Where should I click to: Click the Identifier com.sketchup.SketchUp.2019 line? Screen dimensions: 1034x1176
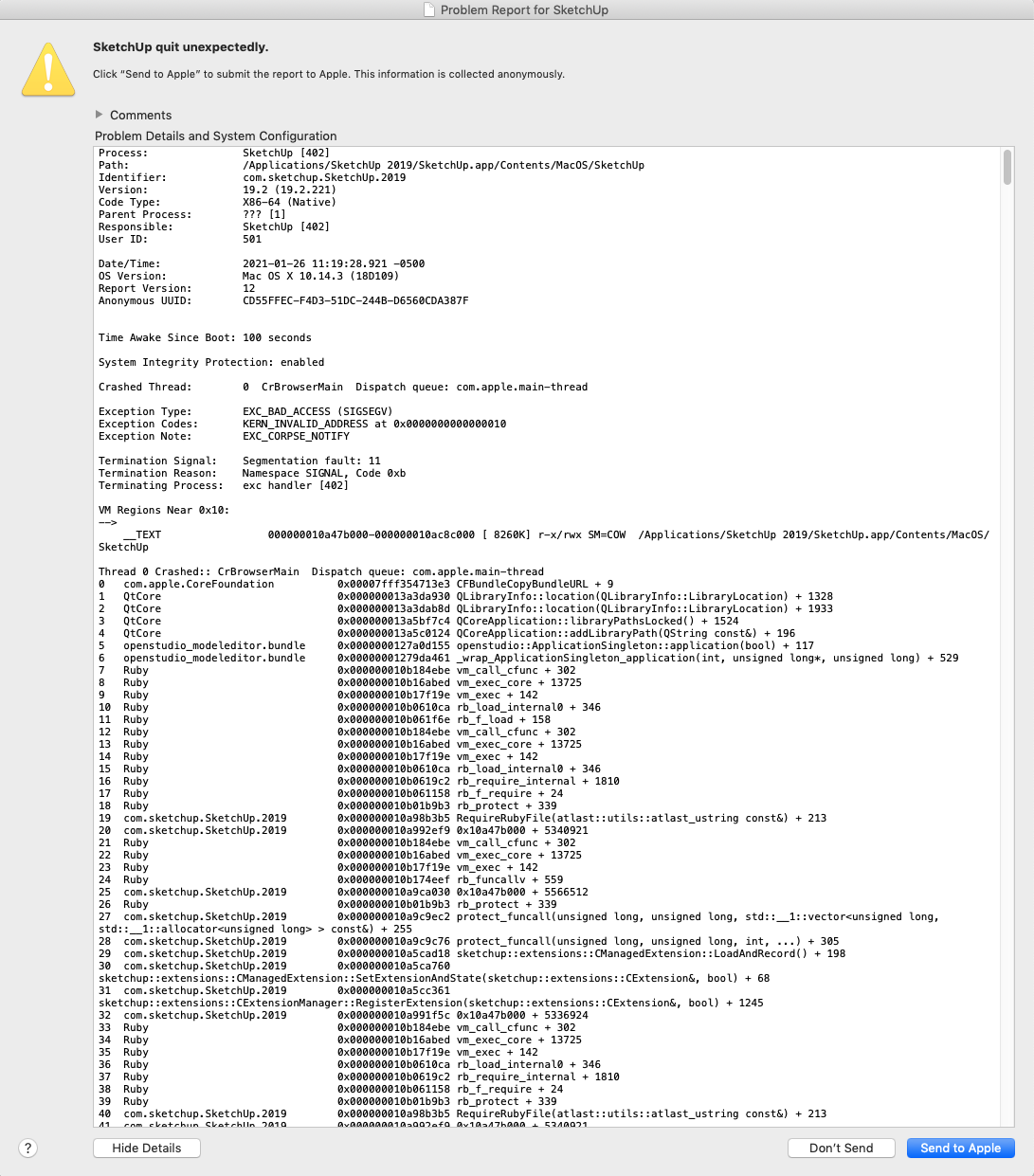pos(252,177)
